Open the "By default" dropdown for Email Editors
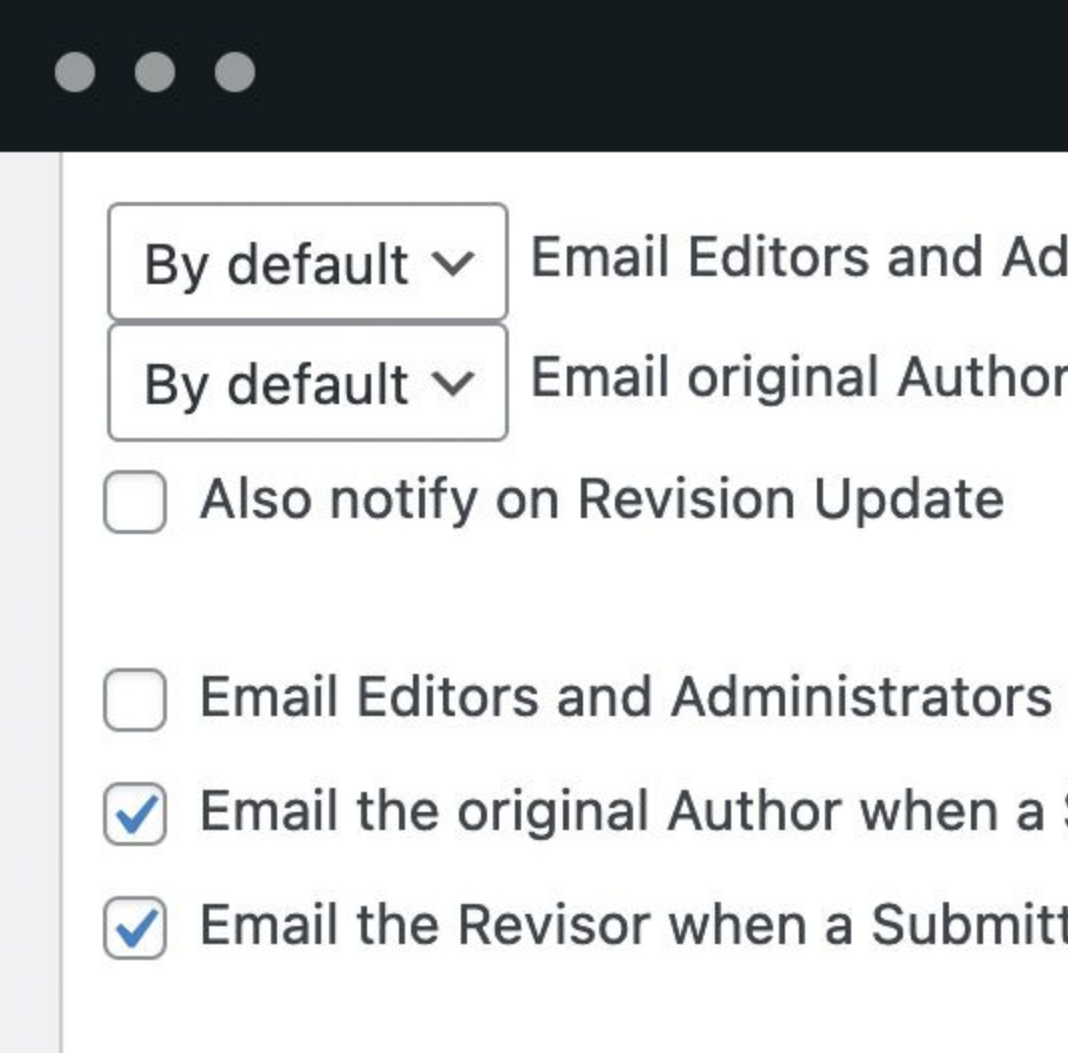The width and height of the screenshot is (1068, 1053). click(307, 263)
